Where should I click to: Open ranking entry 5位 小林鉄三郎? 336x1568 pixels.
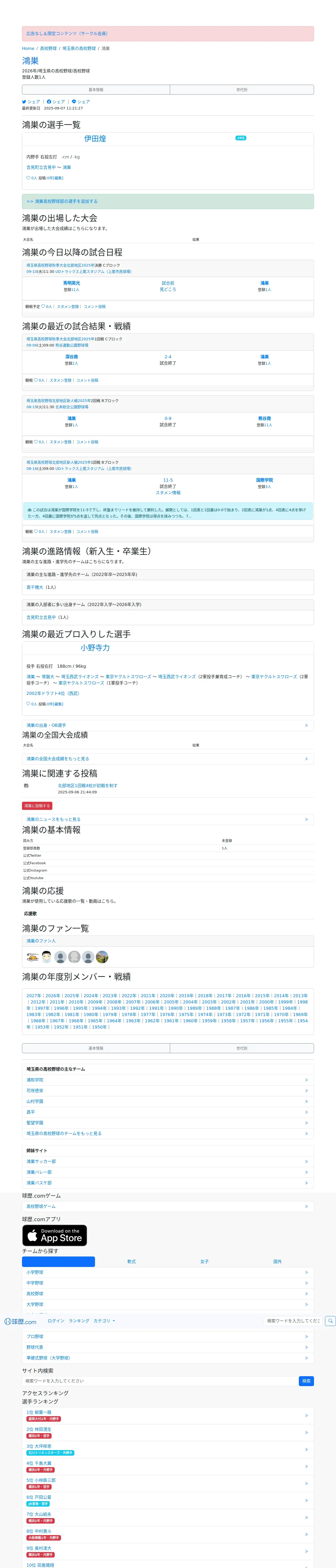click(168, 1483)
